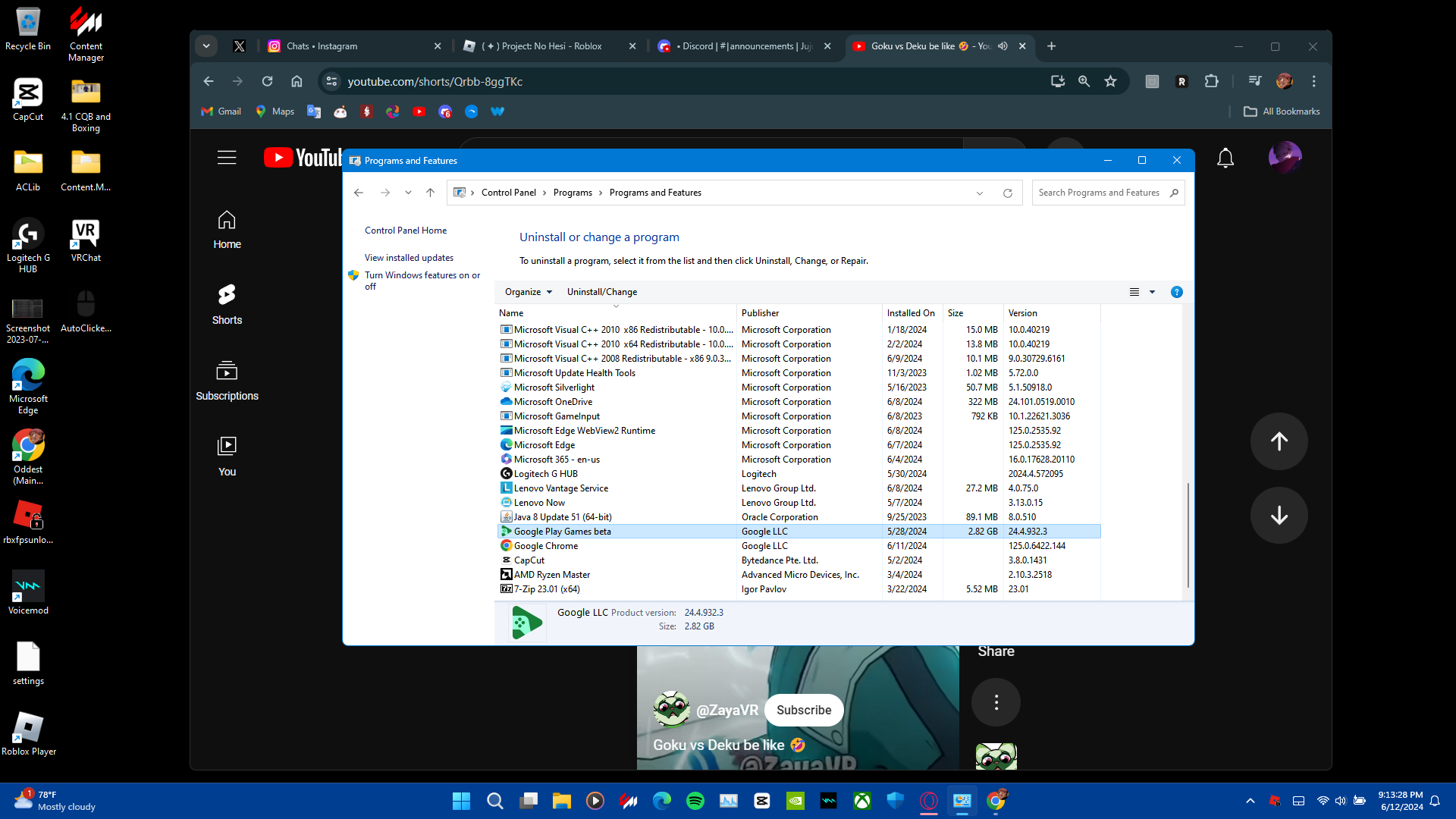Bookmark this page with the star icon
This screenshot has width=1456, height=819.
pyautogui.click(x=1110, y=81)
